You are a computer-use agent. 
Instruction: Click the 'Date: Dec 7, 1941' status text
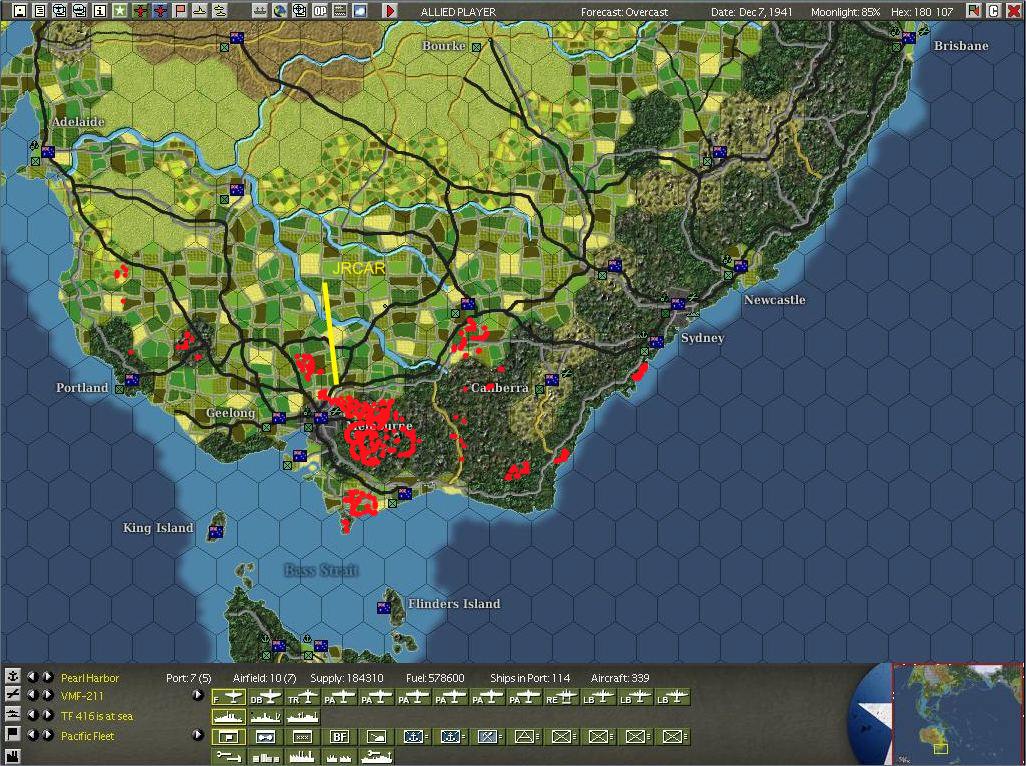point(753,12)
